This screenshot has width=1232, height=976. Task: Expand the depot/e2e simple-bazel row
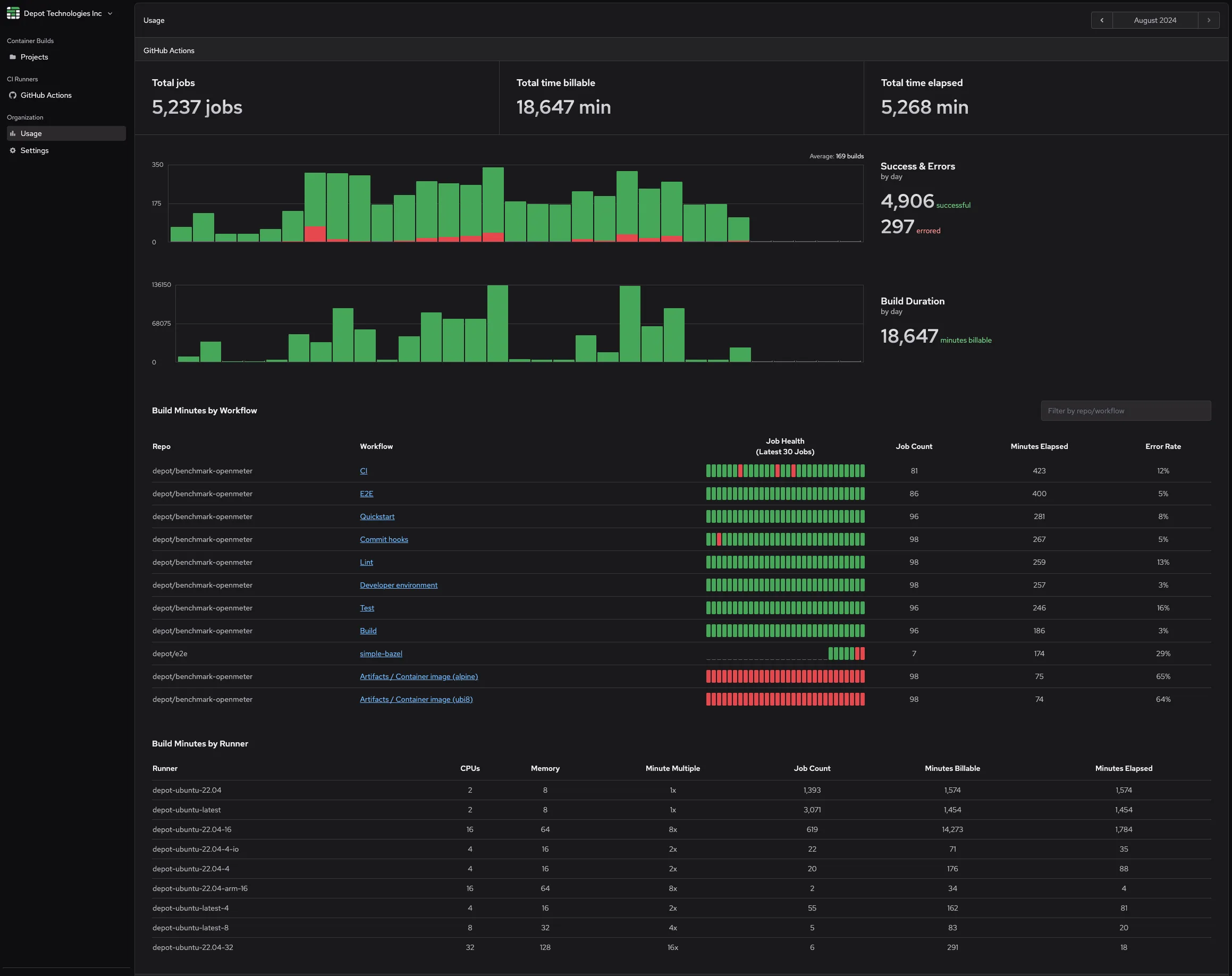coord(381,654)
